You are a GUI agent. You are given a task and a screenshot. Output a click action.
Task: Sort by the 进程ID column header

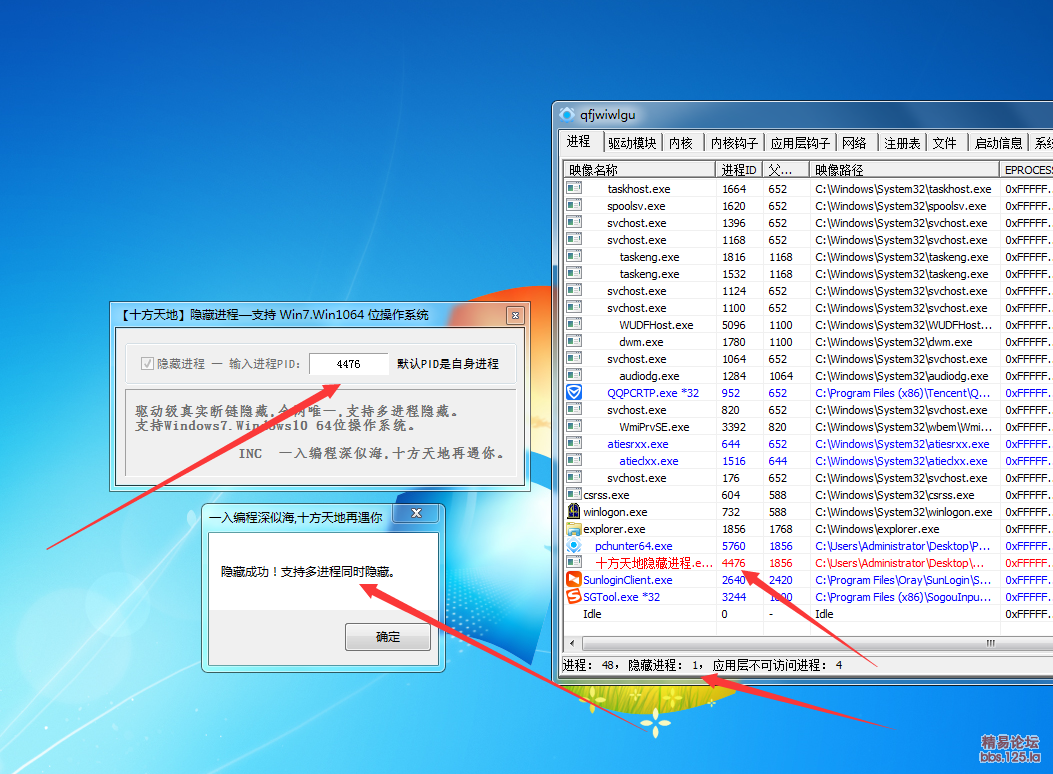739,170
